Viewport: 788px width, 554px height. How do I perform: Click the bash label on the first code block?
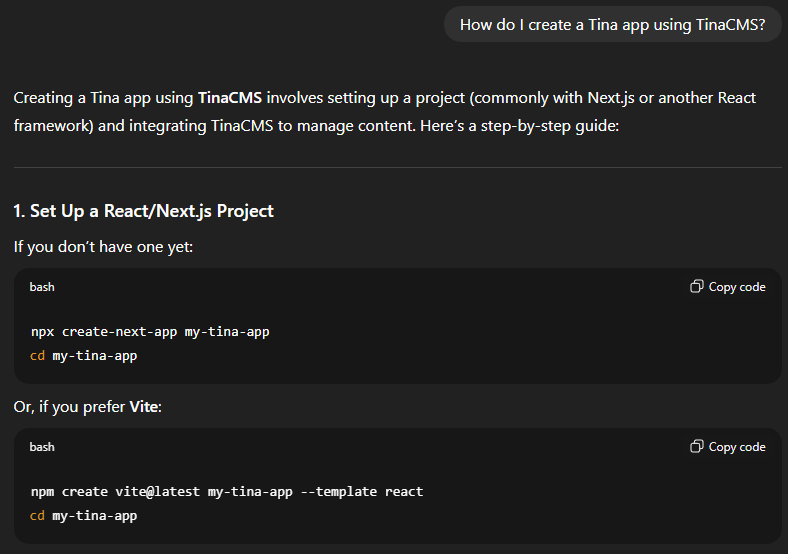[42, 287]
